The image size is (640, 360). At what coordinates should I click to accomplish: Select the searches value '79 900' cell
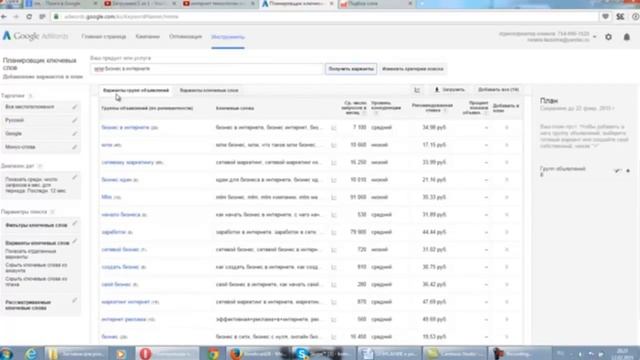pos(358,232)
